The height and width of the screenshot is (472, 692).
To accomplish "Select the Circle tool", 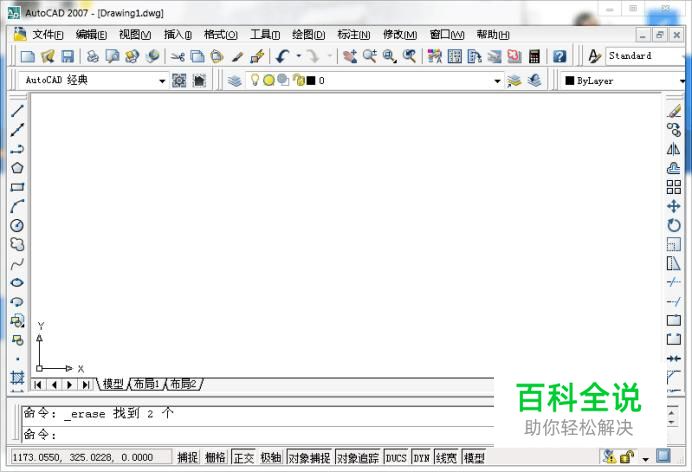I will 17,225.
